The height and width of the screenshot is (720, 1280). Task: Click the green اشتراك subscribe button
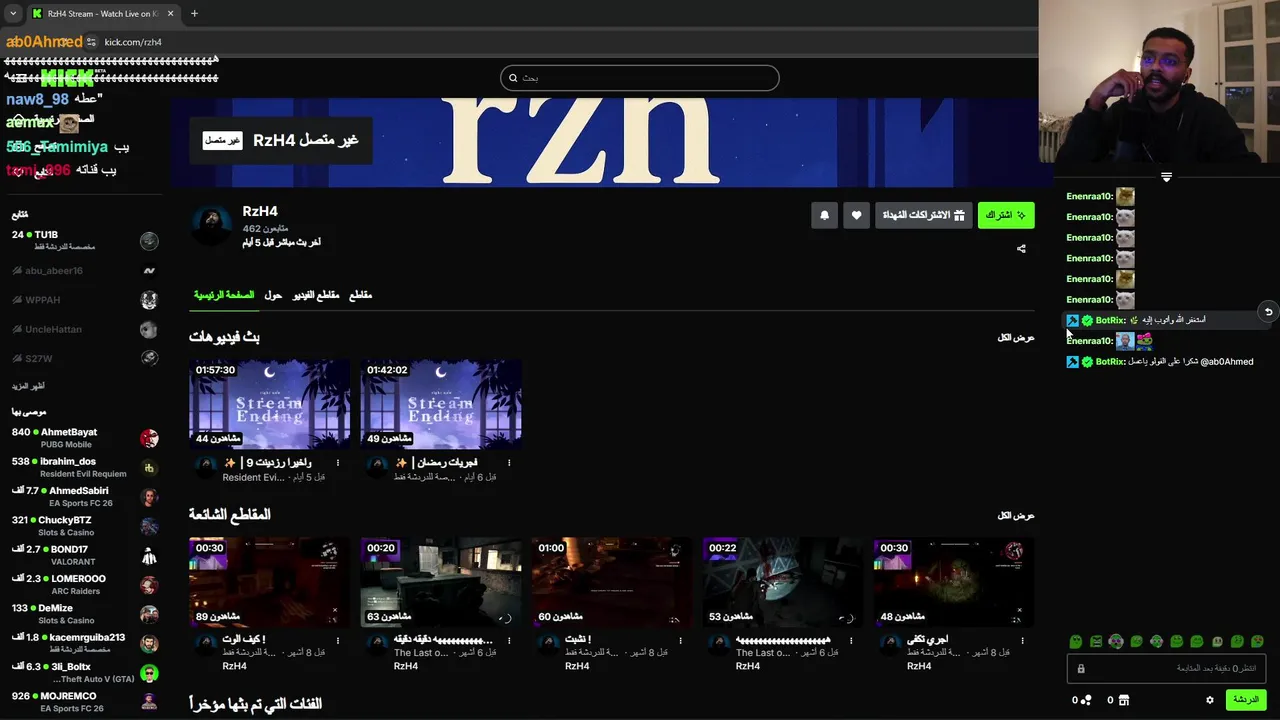coord(1006,215)
